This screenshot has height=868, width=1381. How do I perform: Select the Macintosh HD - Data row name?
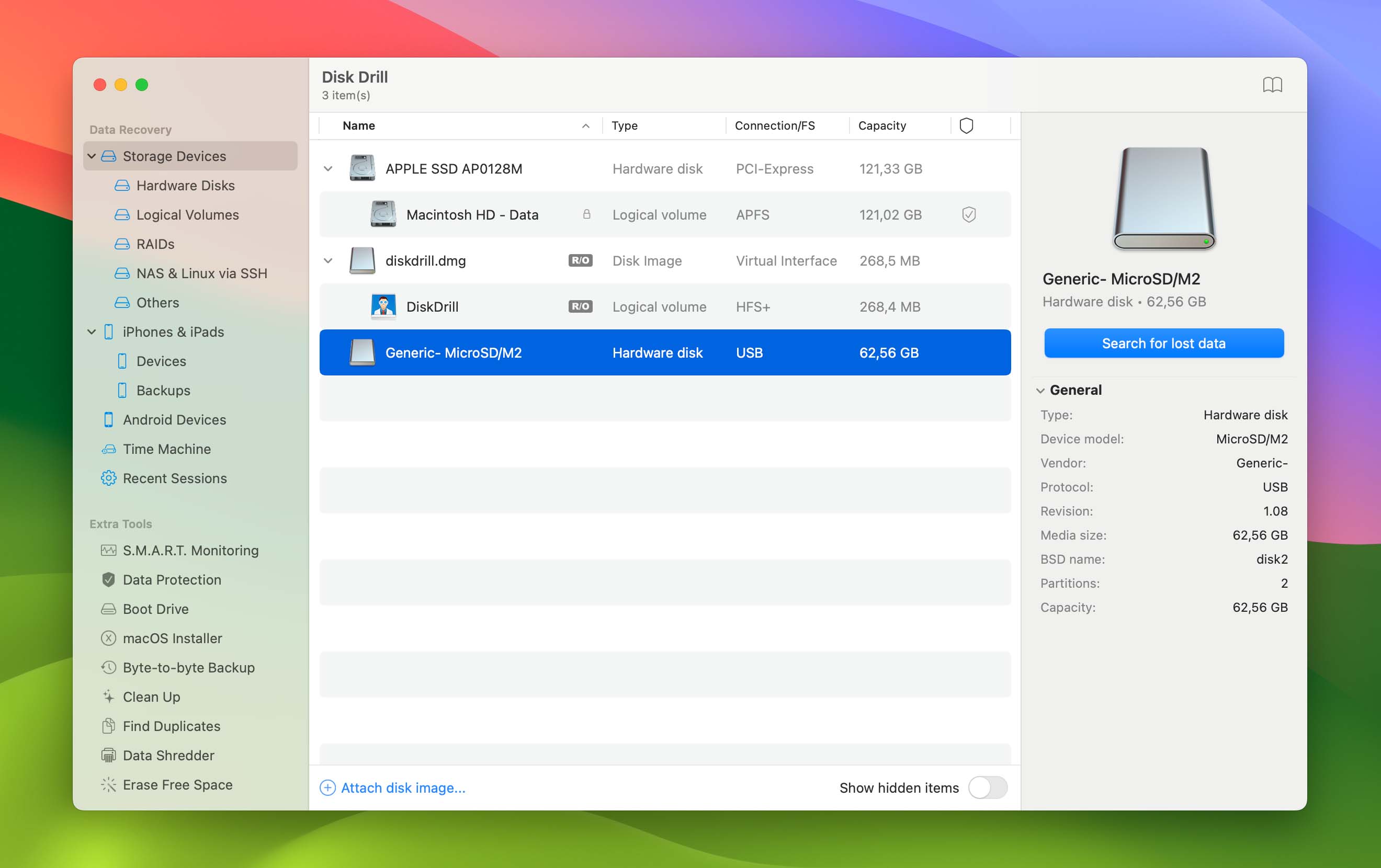click(472, 214)
